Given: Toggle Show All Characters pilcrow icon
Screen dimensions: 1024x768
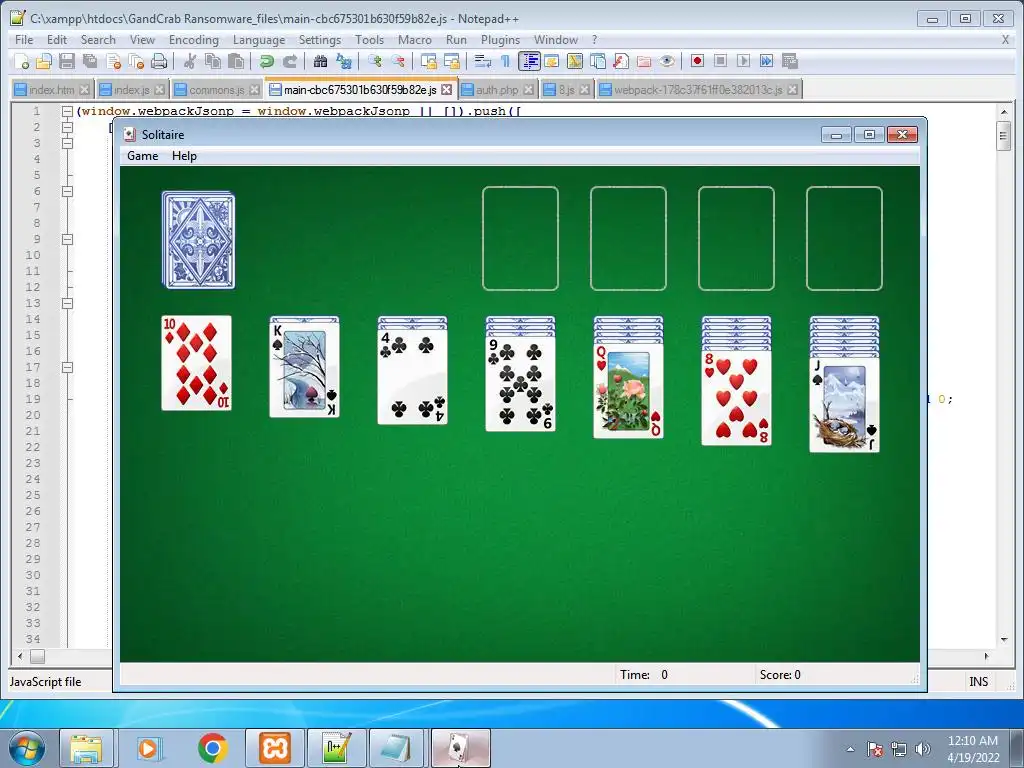Looking at the screenshot, I should [x=505, y=61].
